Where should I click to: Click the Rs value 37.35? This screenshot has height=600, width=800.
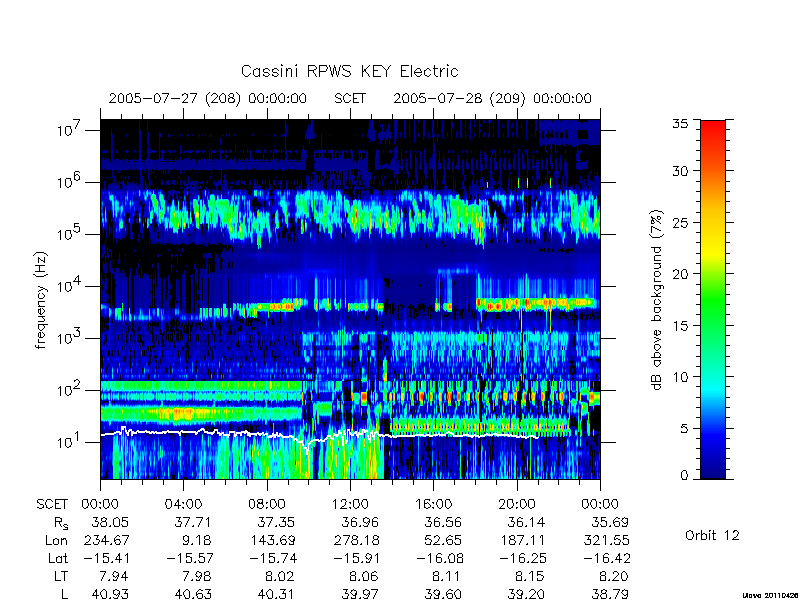(x=276, y=522)
